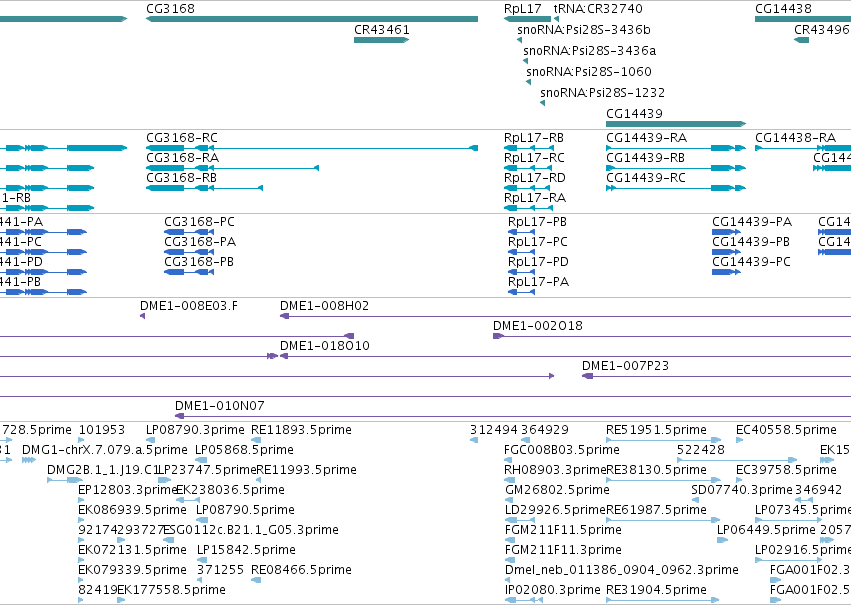Image resolution: width=851 pixels, height=605 pixels.
Task: Select EST RE51951.5prime
Action: click(x=664, y=440)
